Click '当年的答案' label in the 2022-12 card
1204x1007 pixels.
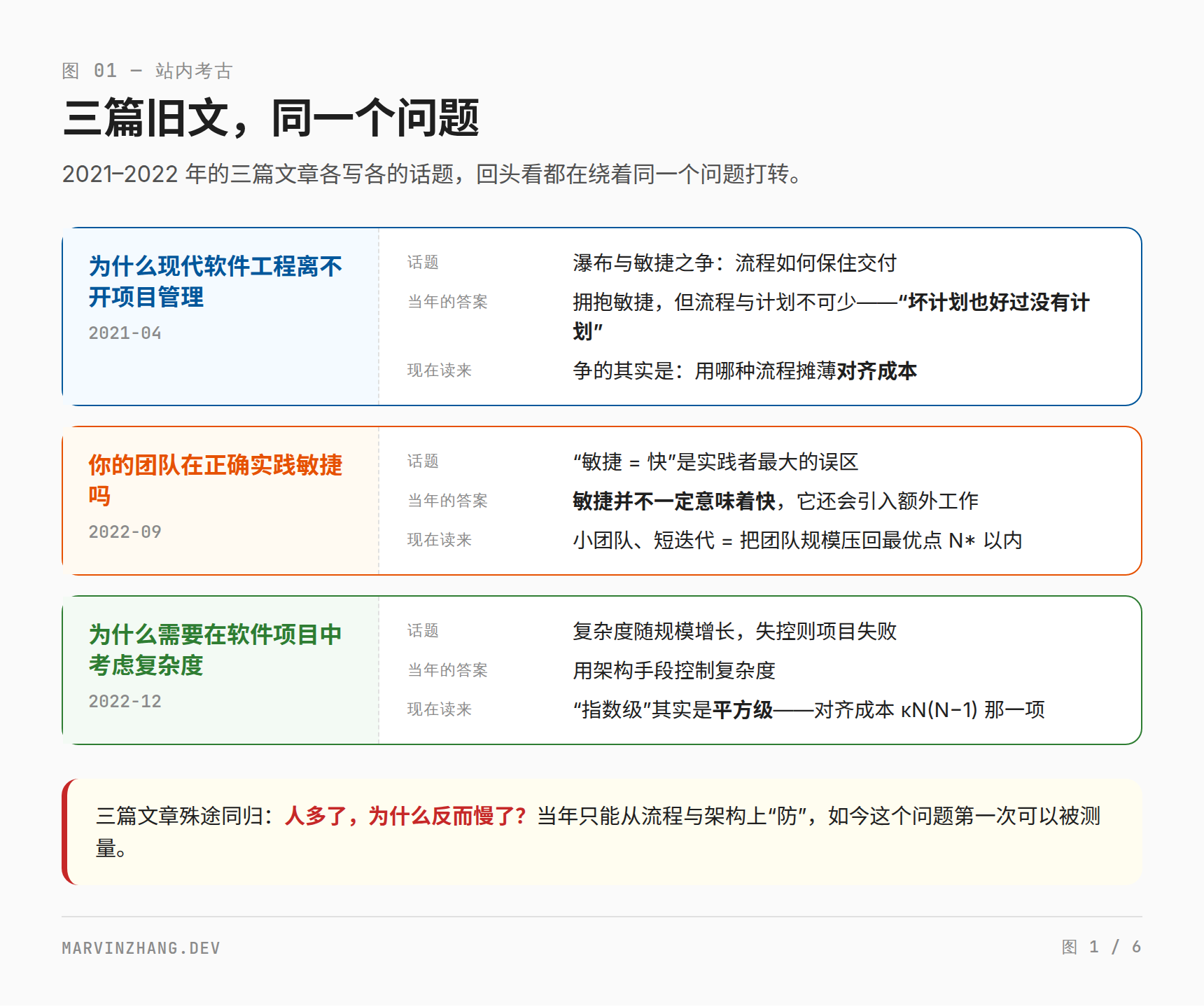tap(447, 670)
